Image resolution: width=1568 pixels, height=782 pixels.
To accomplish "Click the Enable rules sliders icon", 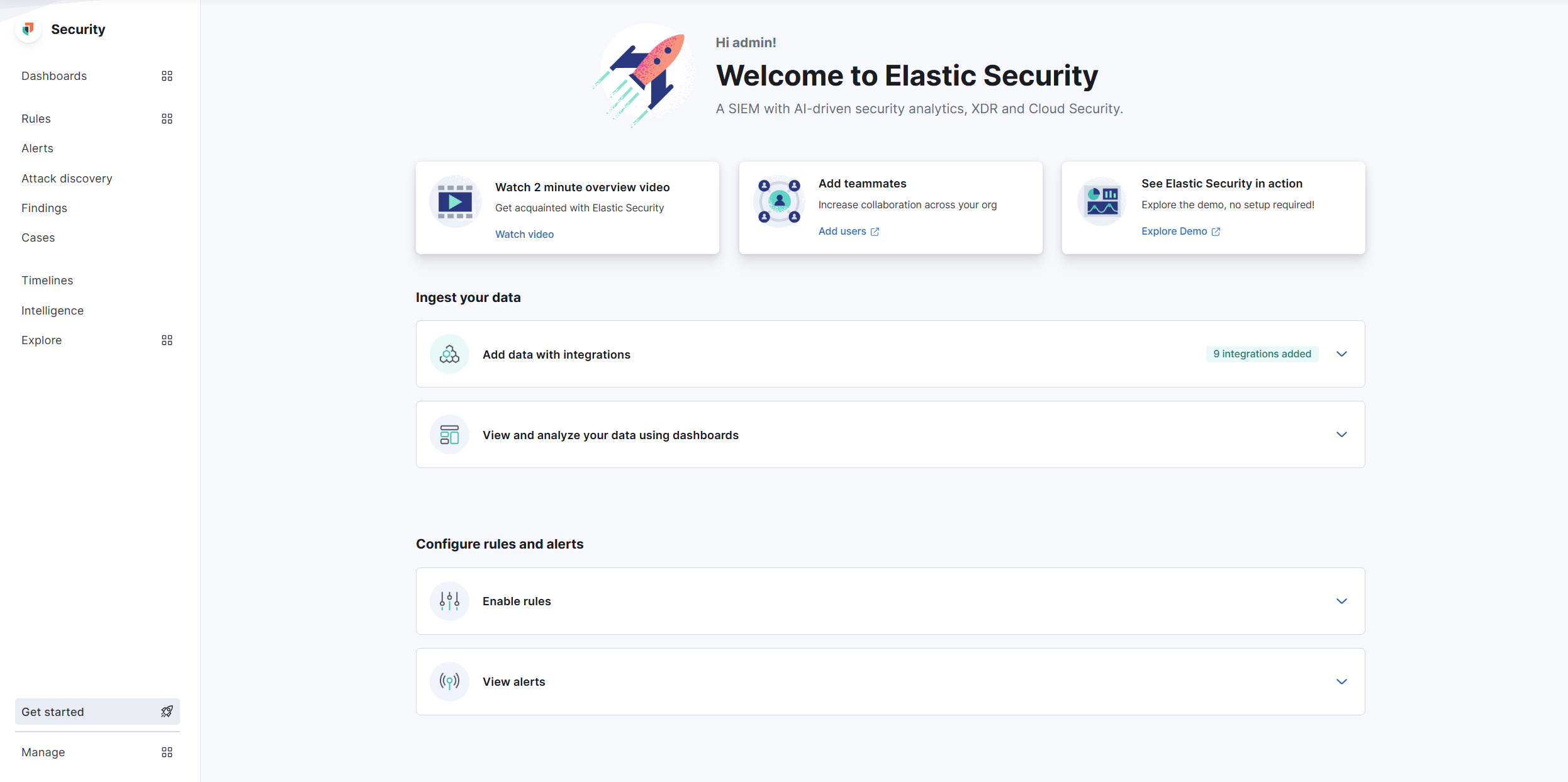I will 449,601.
